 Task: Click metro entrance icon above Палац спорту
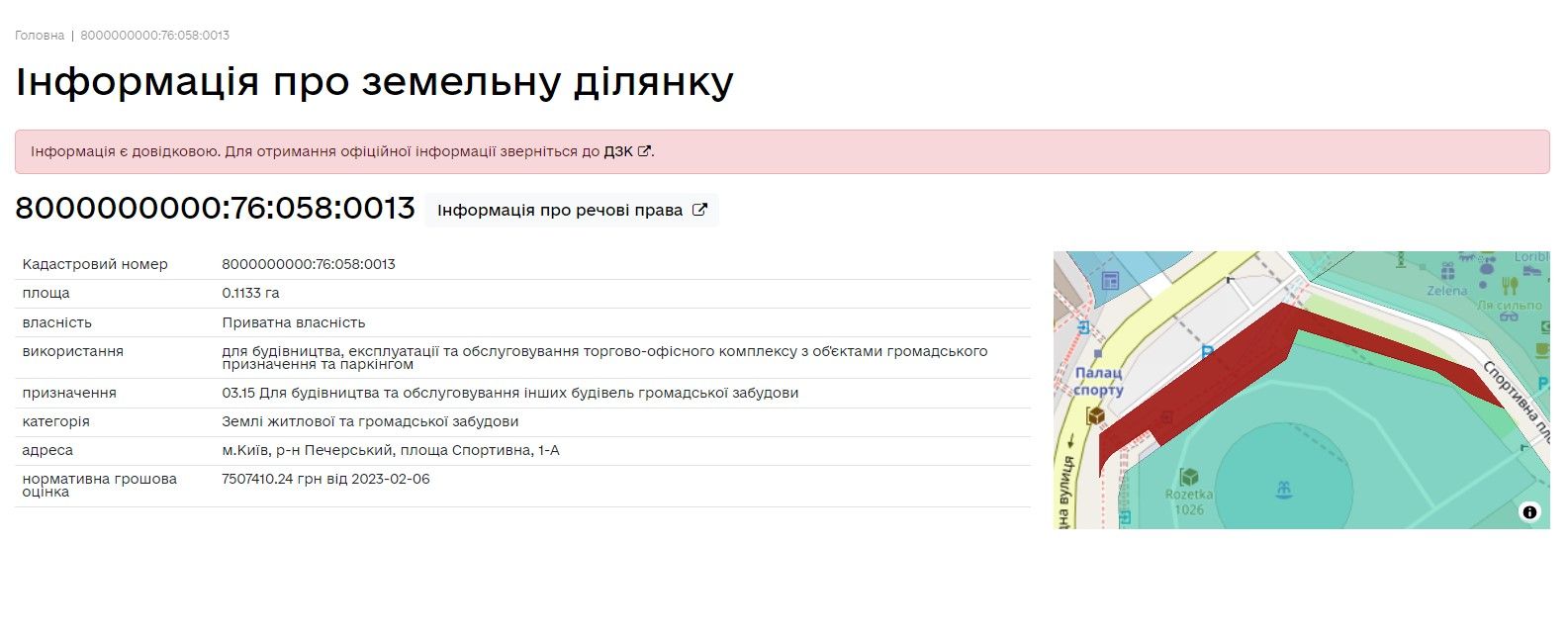(x=1083, y=326)
